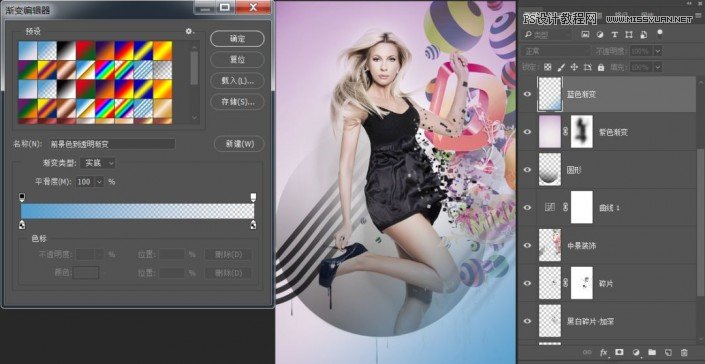The height and width of the screenshot is (364, 705).
Task: Hide the 蓝色渐变 layer
Action: (x=528, y=94)
